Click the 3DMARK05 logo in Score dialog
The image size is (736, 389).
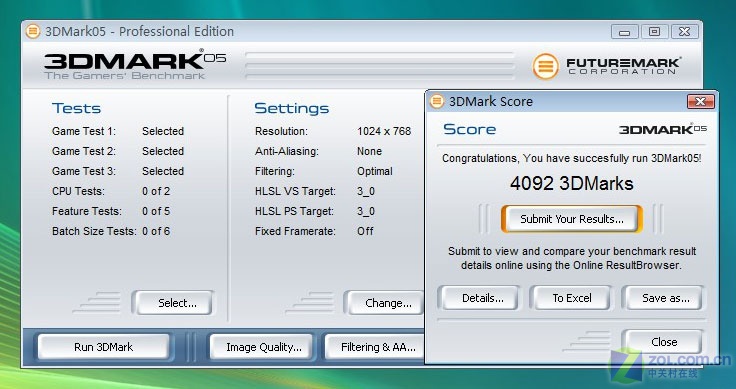663,129
